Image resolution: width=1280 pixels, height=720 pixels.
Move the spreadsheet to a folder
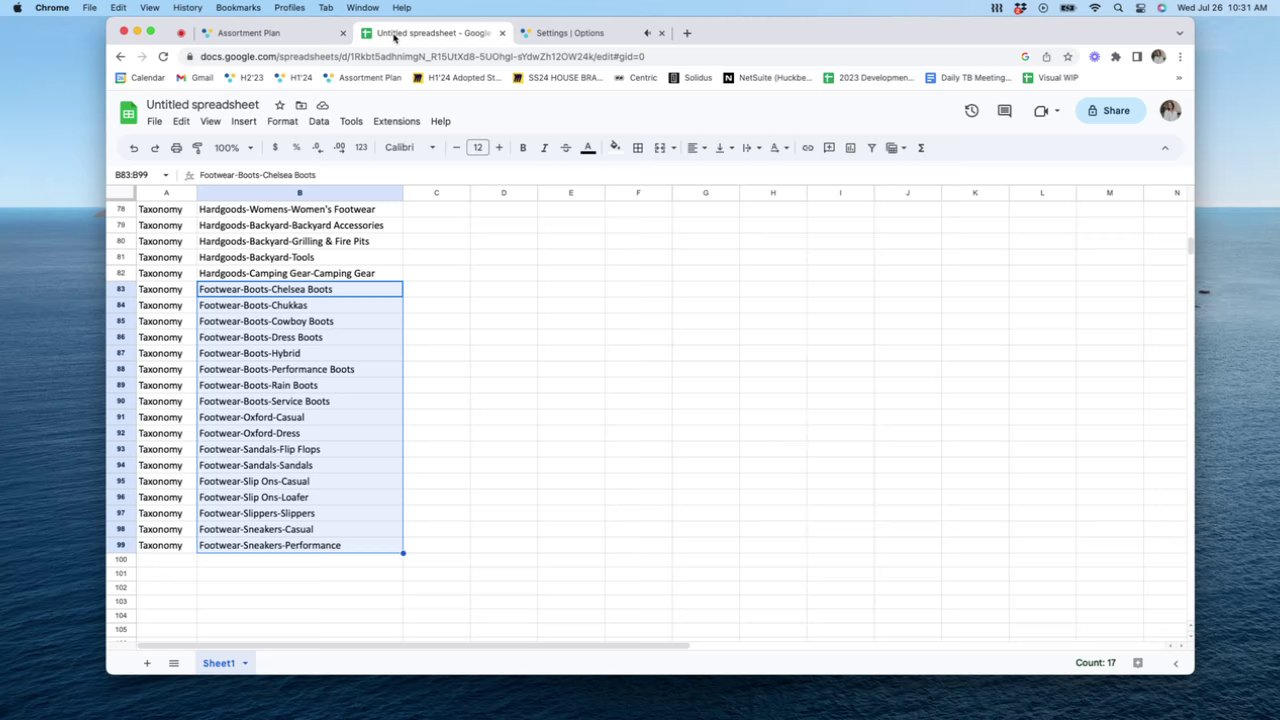[301, 105]
